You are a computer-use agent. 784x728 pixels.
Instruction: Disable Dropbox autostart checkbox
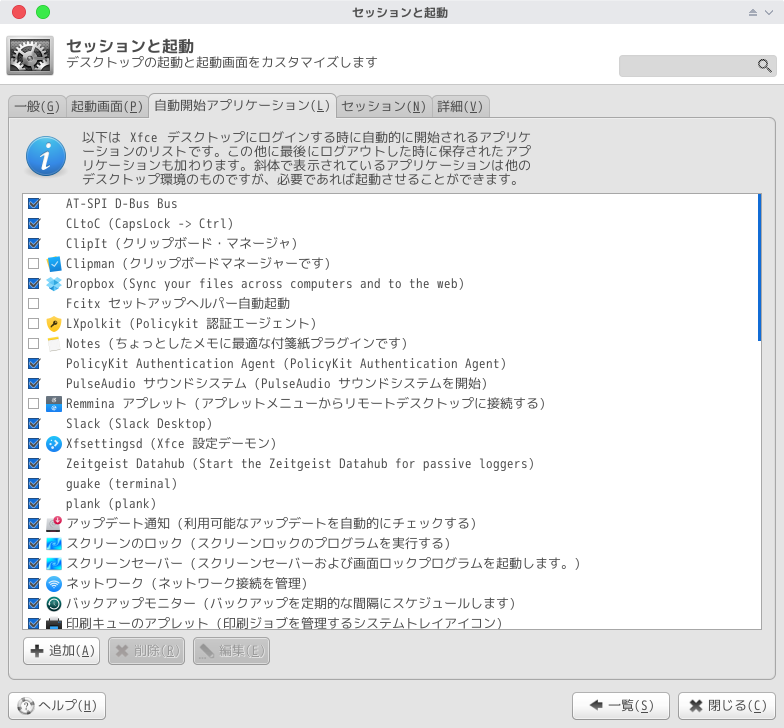click(x=34, y=284)
